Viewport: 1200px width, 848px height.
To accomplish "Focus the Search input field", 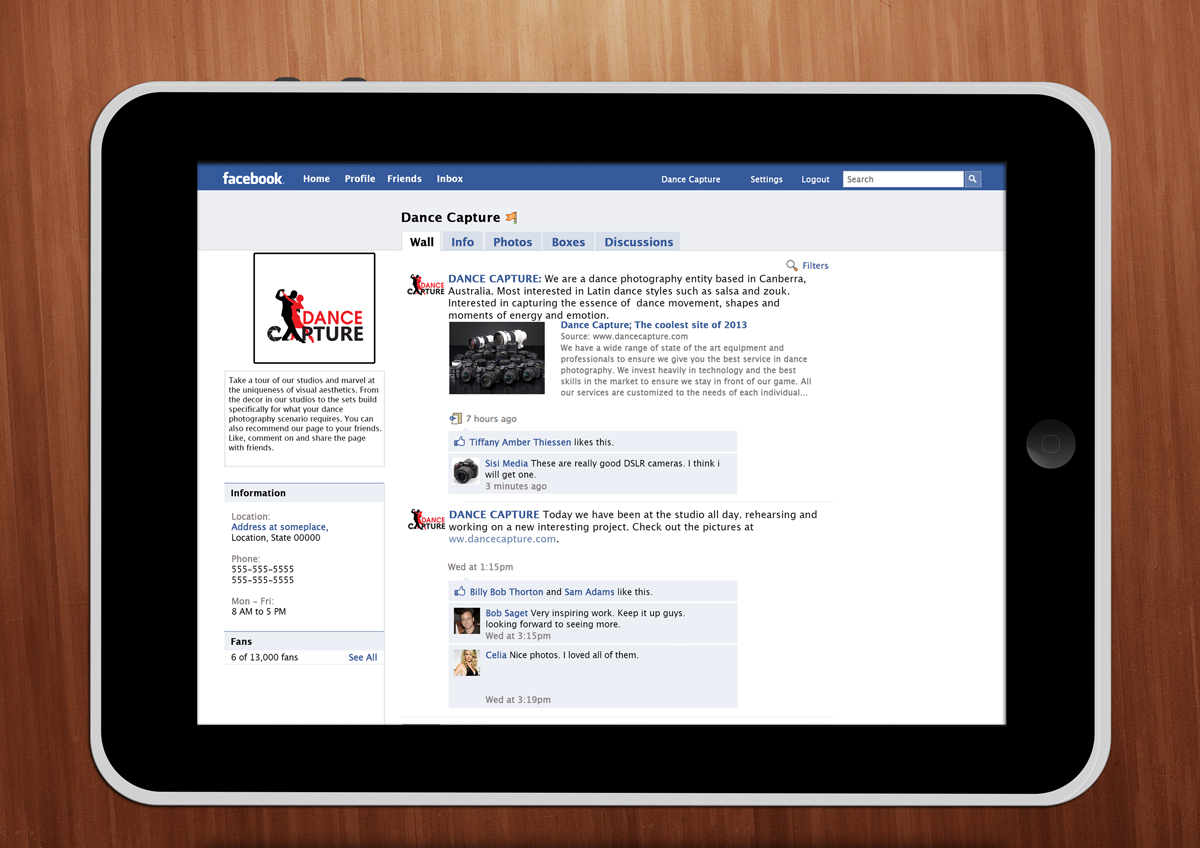I will click(903, 179).
